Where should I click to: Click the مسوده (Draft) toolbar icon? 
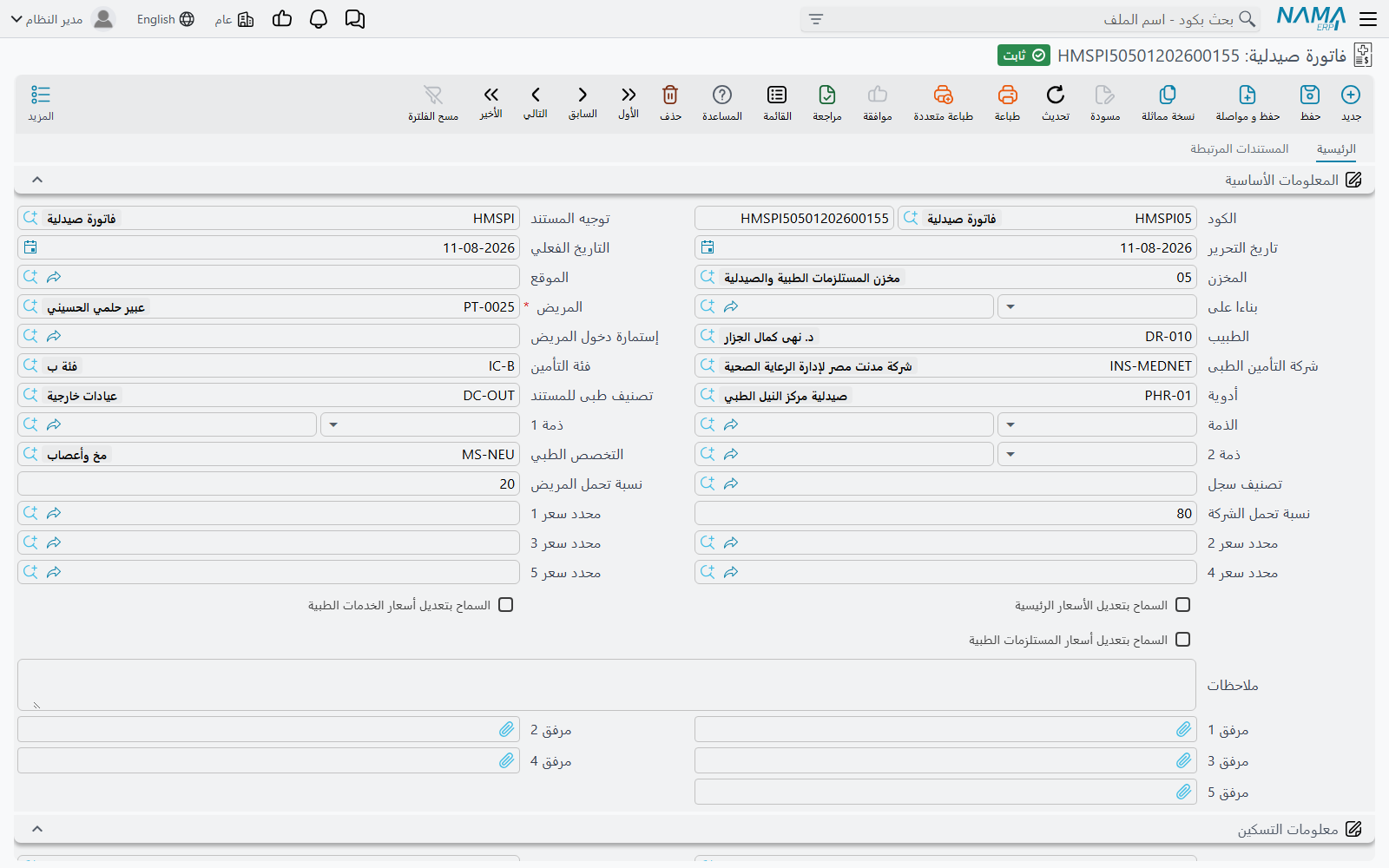click(1105, 95)
